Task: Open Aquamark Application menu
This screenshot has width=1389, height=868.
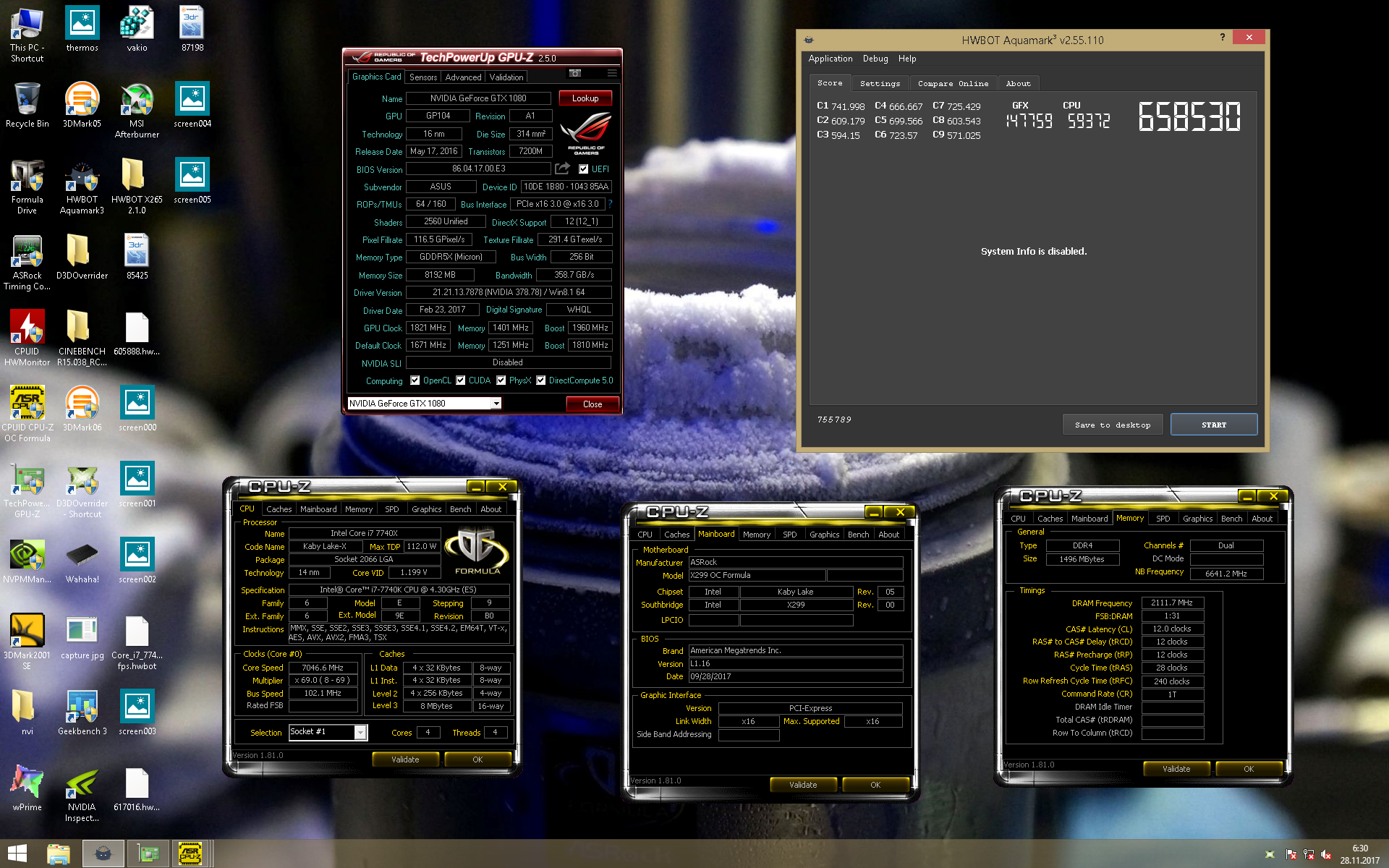Action: point(830,59)
